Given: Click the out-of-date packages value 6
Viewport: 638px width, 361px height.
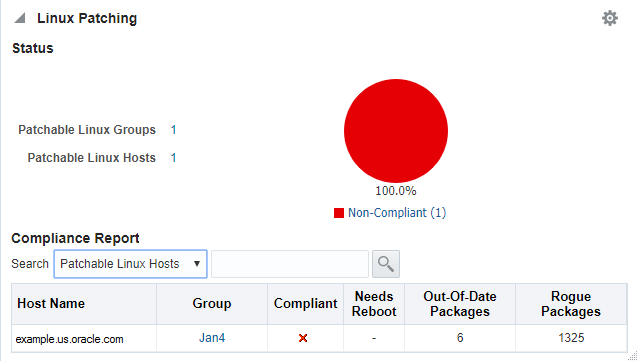Looking at the screenshot, I should (460, 338).
